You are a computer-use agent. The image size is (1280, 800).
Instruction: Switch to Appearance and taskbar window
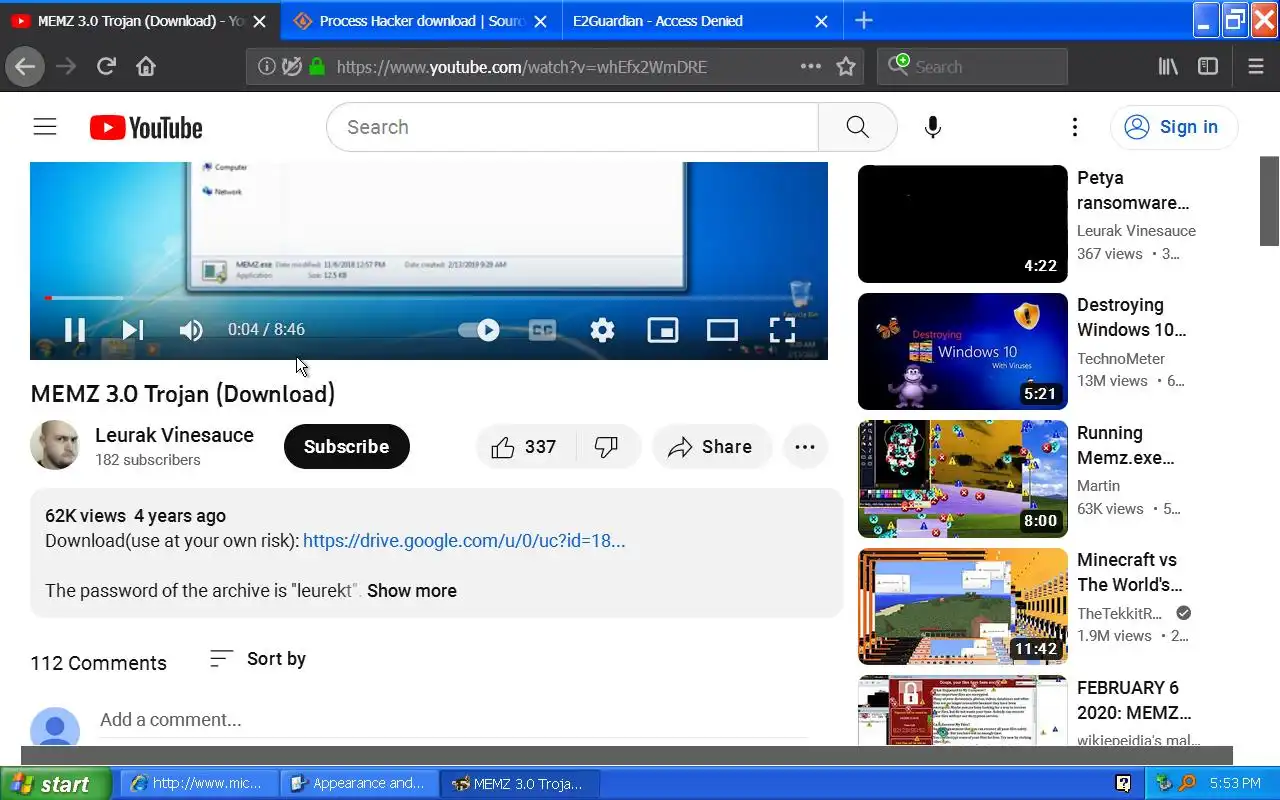[x=359, y=784]
